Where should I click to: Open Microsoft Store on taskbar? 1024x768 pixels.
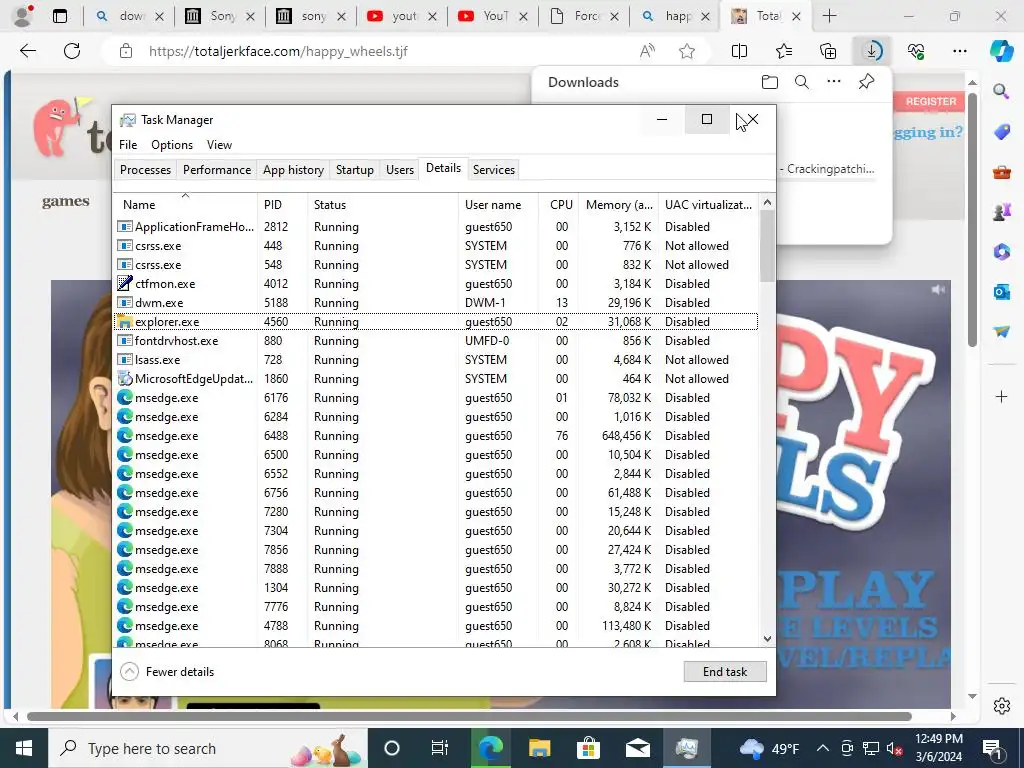coord(588,748)
